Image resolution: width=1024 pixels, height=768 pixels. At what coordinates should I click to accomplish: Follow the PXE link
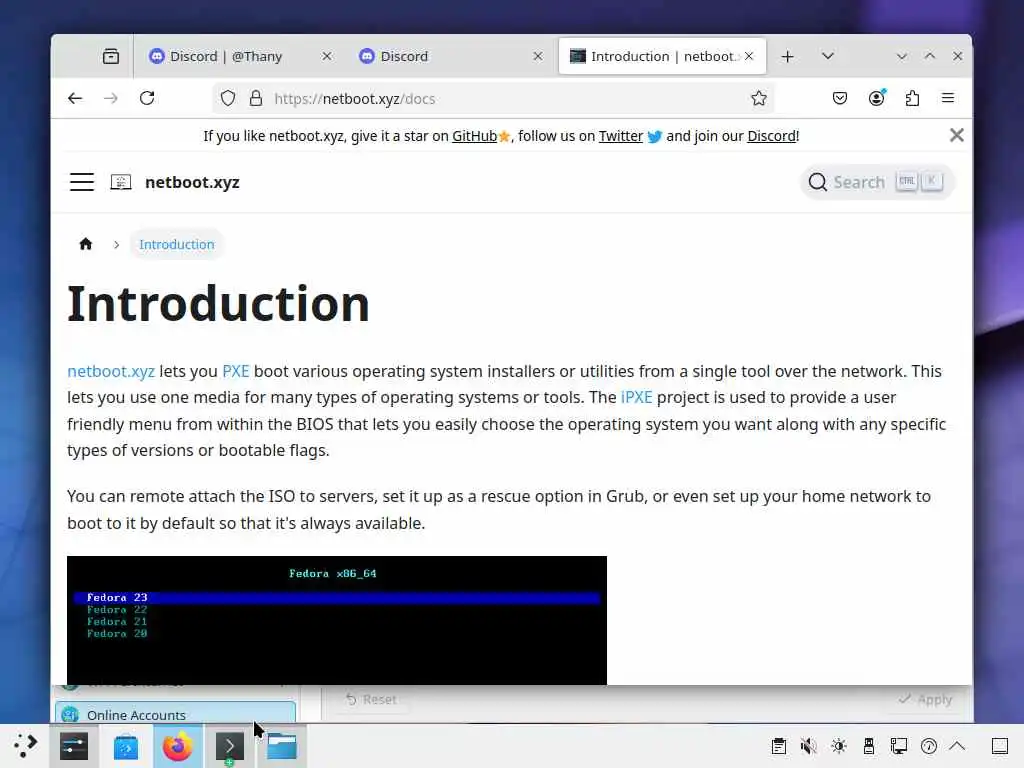pyautogui.click(x=236, y=371)
